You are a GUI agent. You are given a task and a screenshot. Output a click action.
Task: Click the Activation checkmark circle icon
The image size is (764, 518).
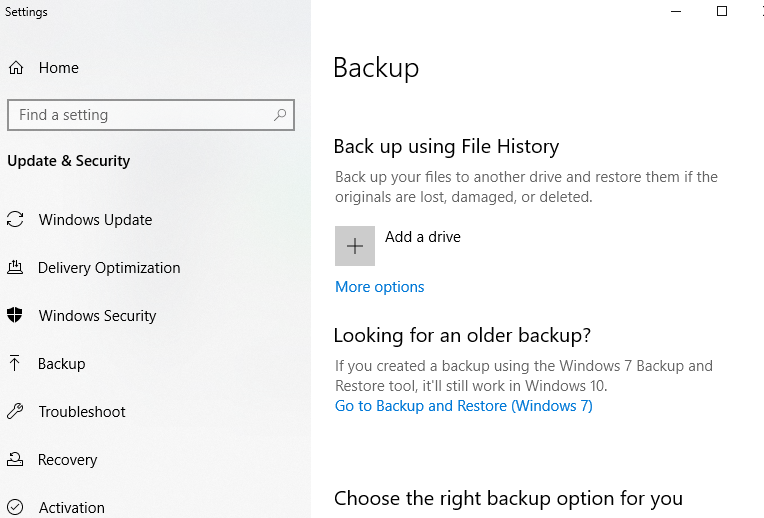pos(15,507)
